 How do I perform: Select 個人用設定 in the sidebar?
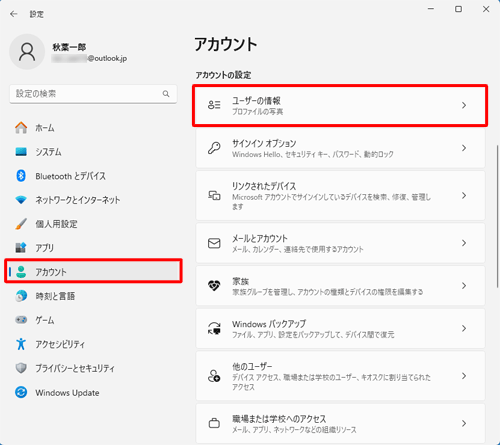click(93, 224)
